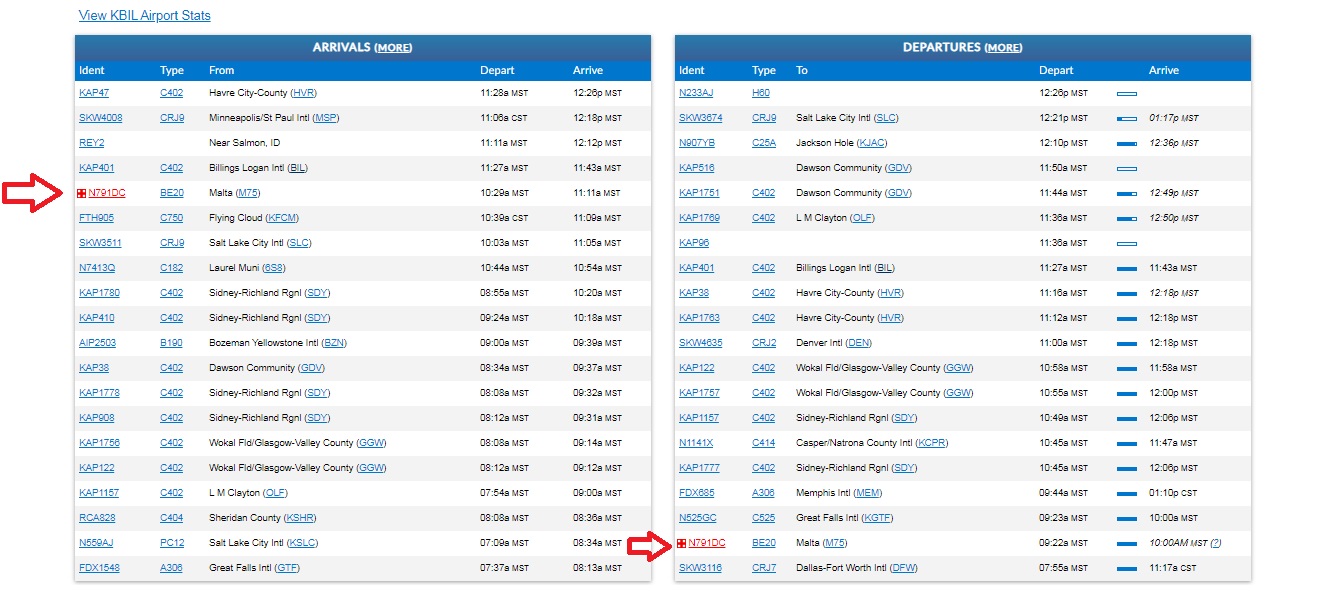
Task: Open arrival flight AIP2503
Action: coord(97,343)
